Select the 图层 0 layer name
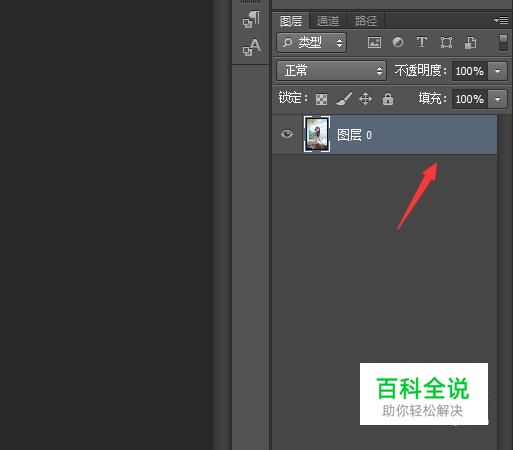This screenshot has width=513, height=450. (354, 135)
